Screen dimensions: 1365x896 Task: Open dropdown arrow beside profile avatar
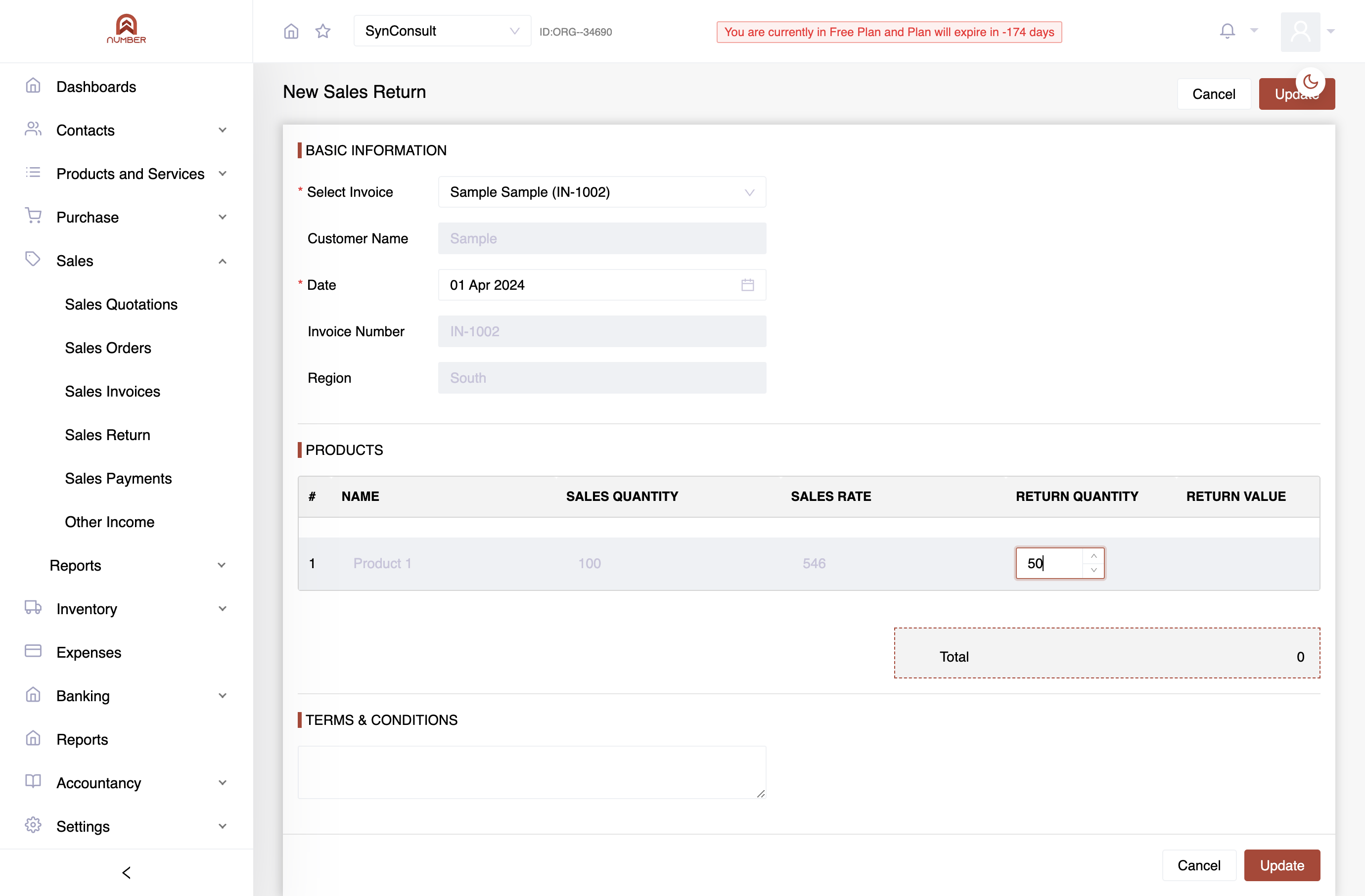pyautogui.click(x=1330, y=32)
